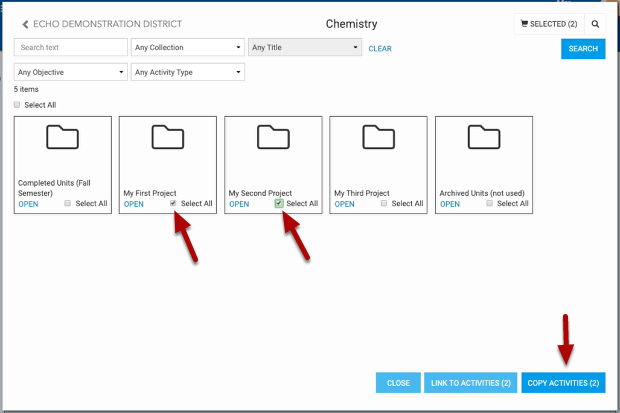Image resolution: width=620 pixels, height=413 pixels.
Task: Click the My Third Project folder icon
Action: tap(378, 137)
